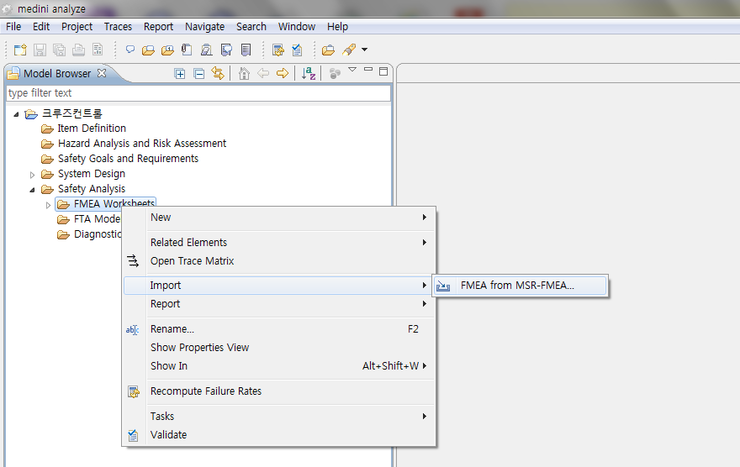740x467 pixels.
Task: Open the Traces menu in menu bar
Action: (117, 26)
